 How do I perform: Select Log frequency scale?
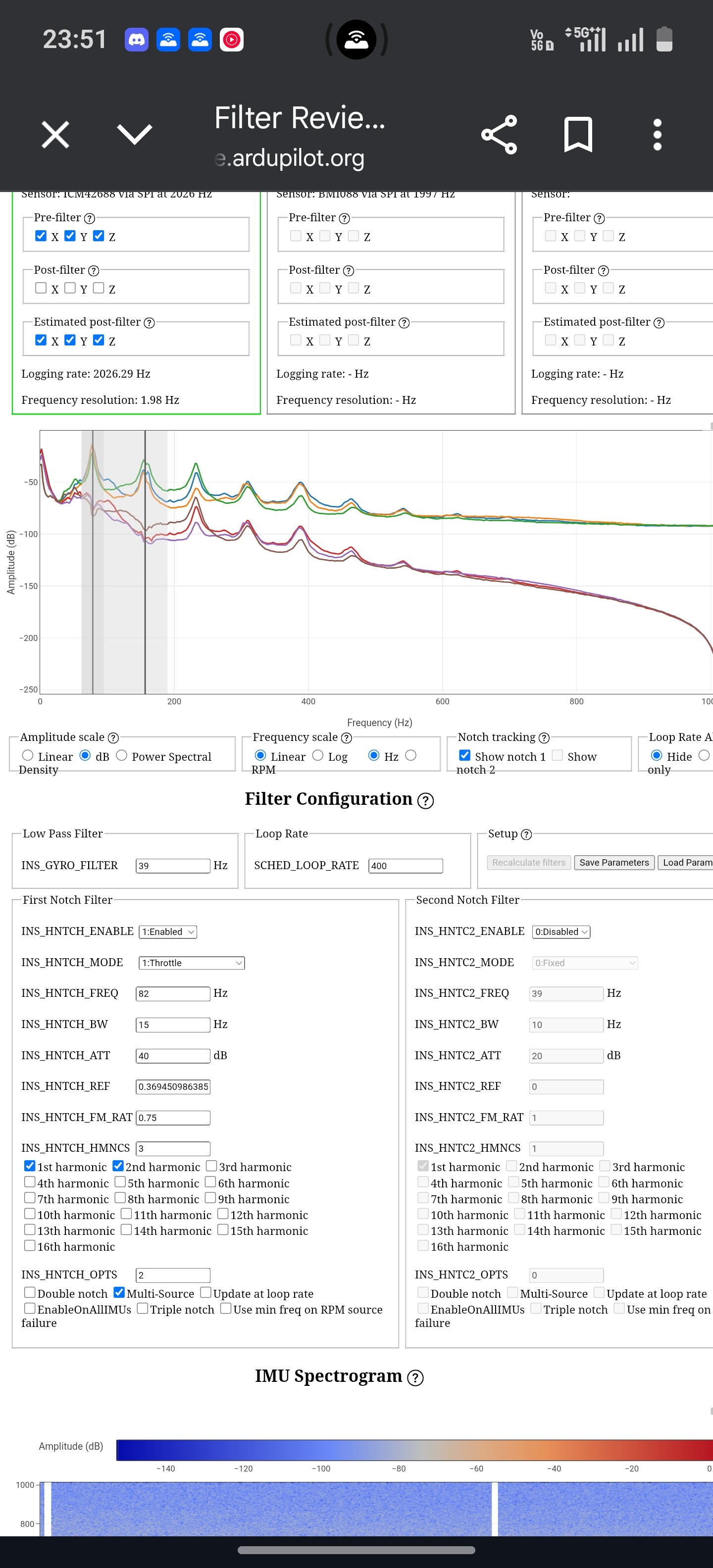point(318,755)
